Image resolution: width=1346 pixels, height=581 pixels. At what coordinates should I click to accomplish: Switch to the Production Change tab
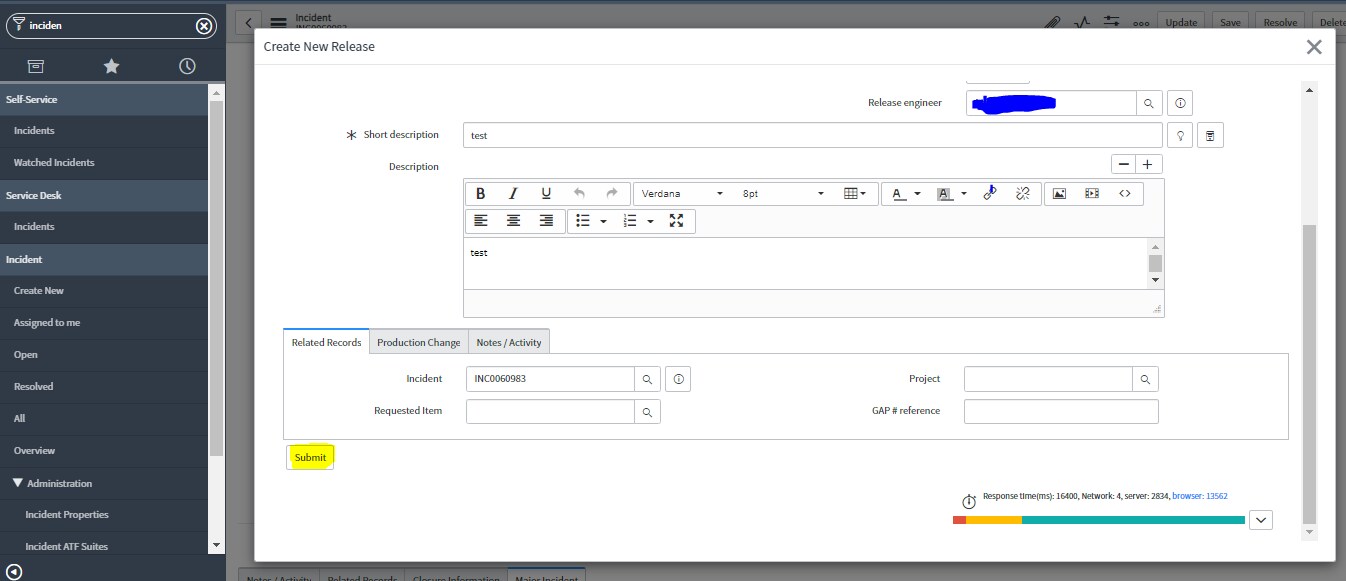tap(418, 341)
